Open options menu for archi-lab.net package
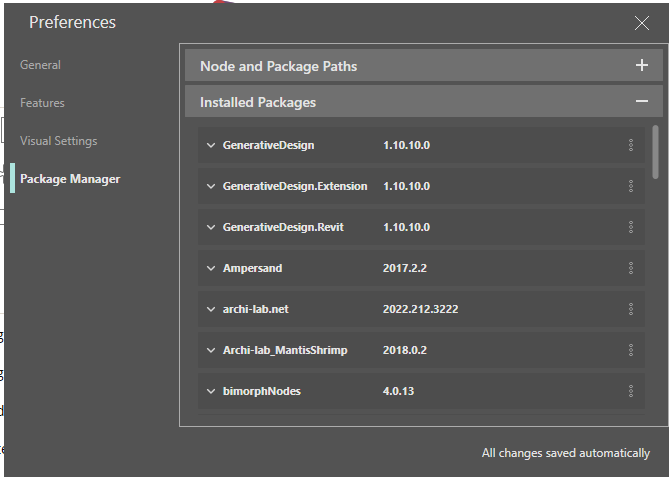 click(x=631, y=309)
